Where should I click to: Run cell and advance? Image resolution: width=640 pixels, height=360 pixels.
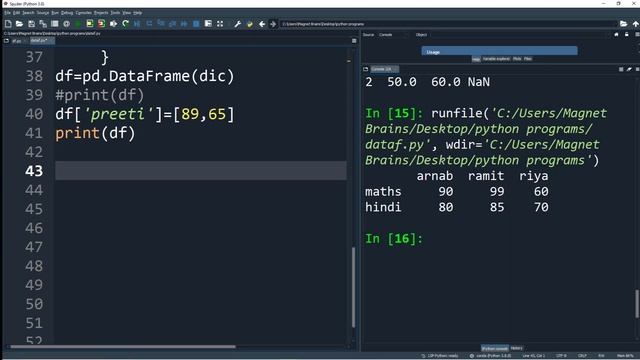click(x=101, y=24)
